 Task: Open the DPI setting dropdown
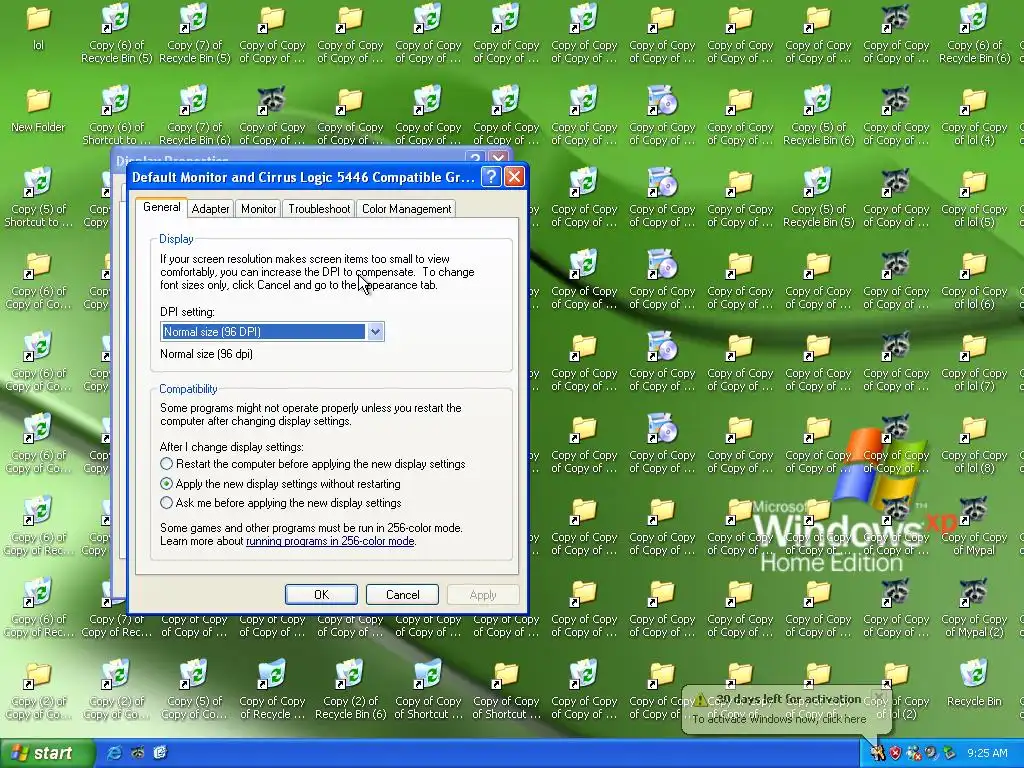[375, 332]
